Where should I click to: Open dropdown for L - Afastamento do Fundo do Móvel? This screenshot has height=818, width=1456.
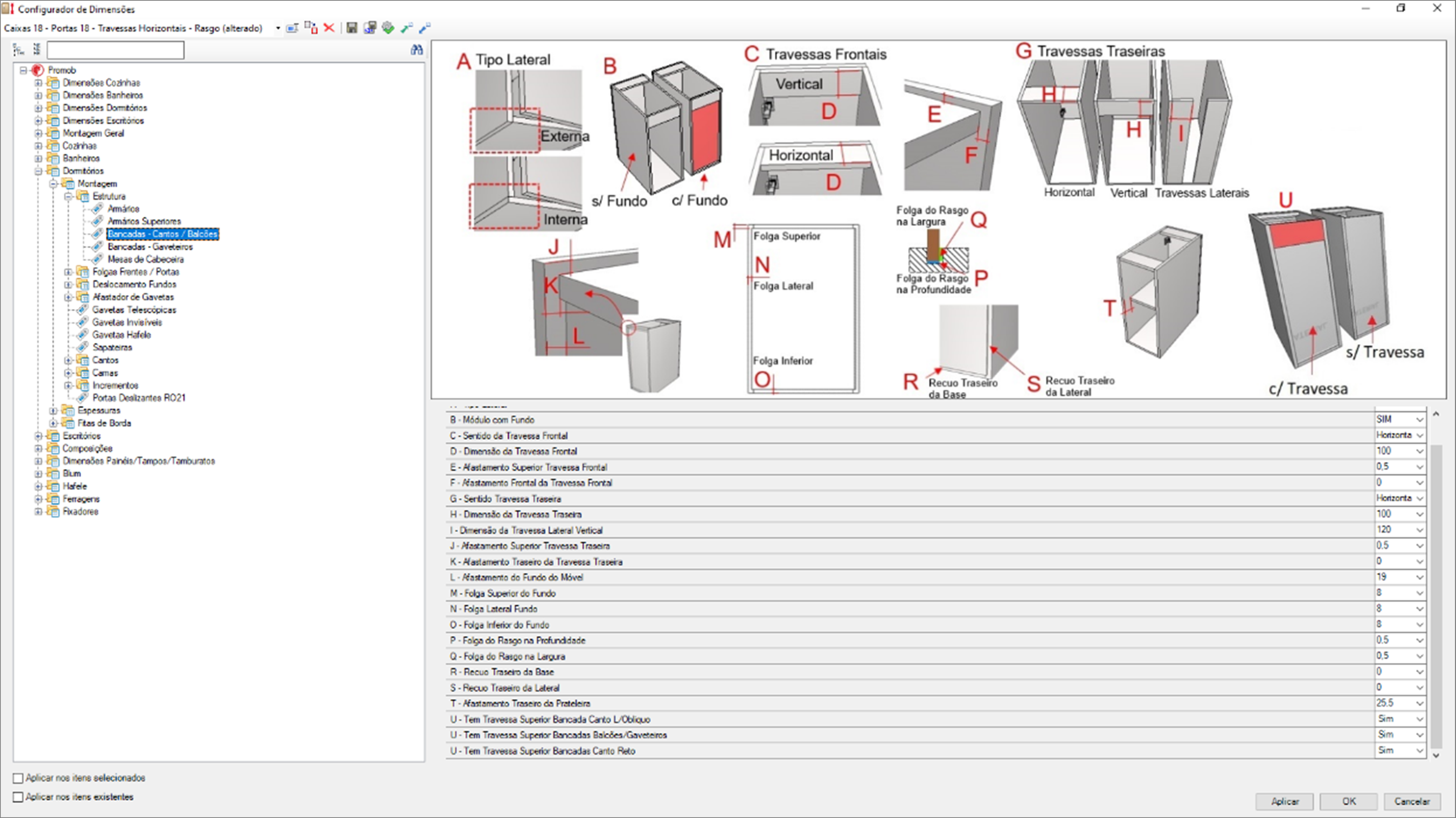[x=1419, y=577]
